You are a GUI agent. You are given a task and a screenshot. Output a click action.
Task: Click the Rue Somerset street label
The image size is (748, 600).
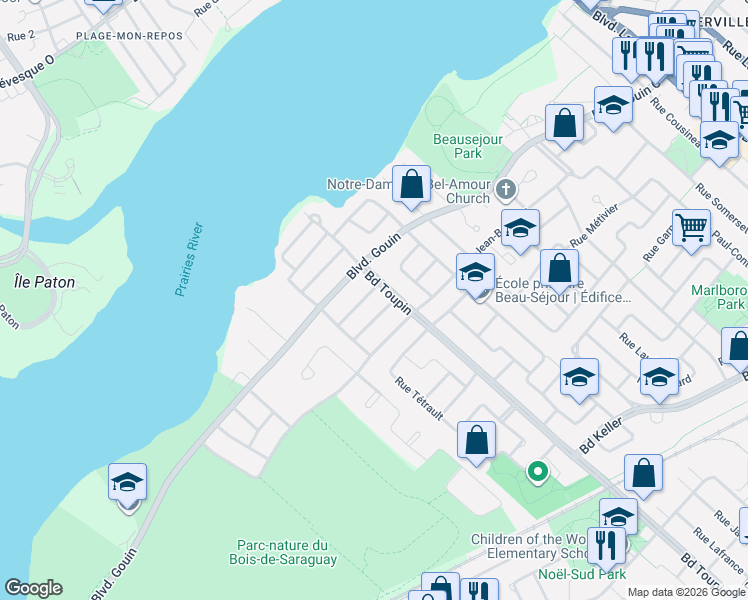(x=721, y=207)
